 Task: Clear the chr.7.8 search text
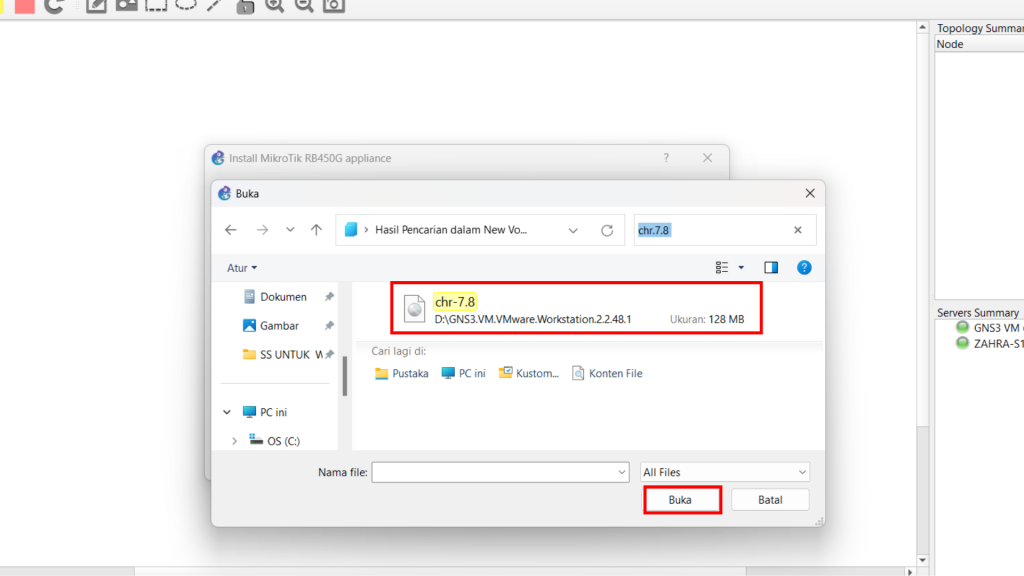click(x=797, y=230)
